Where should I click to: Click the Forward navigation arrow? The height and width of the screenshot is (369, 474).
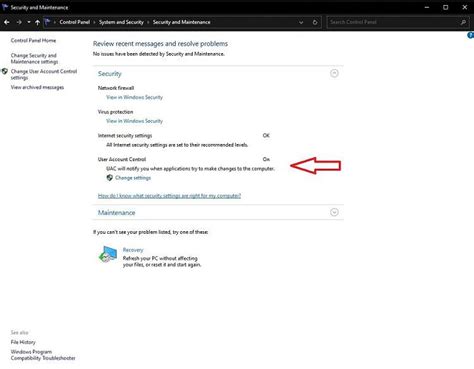[19, 22]
